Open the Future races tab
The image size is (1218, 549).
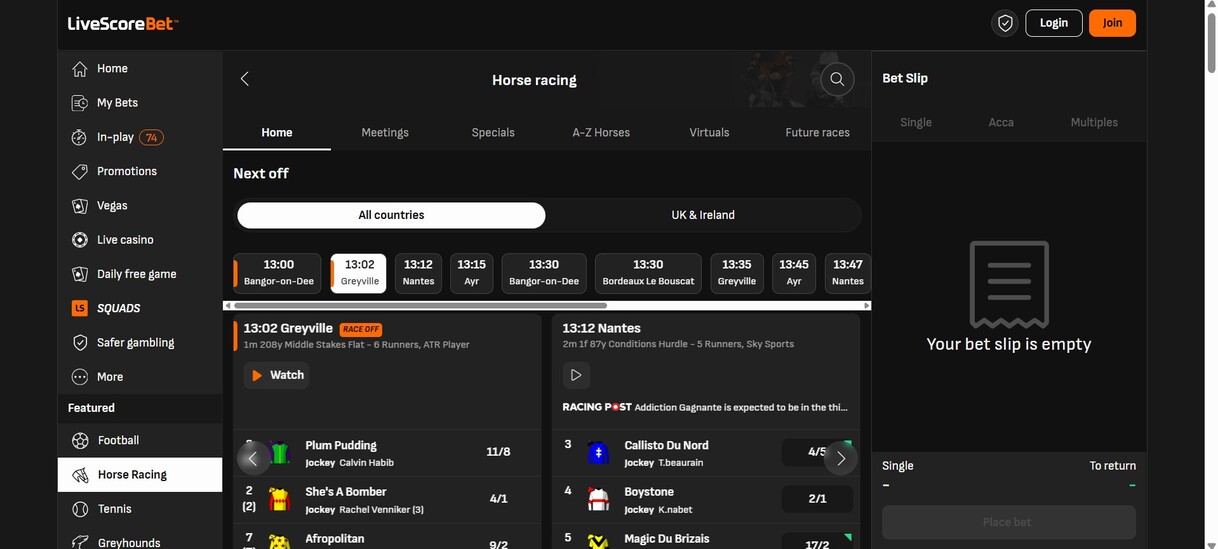click(x=817, y=132)
